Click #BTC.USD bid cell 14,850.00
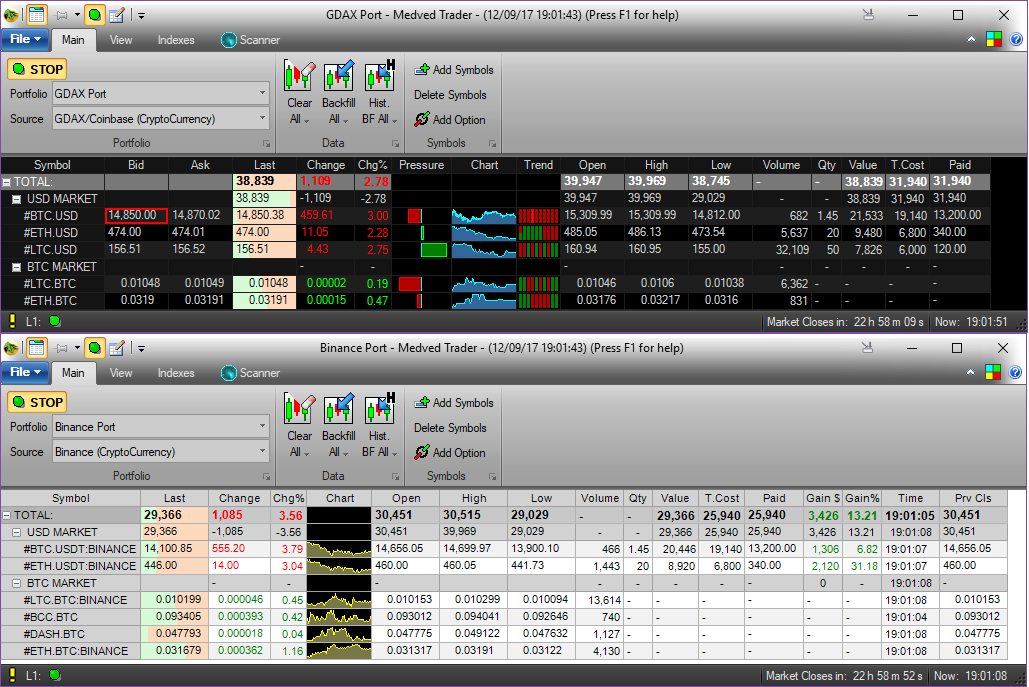Viewport: 1029px width, 687px height. 136,215
